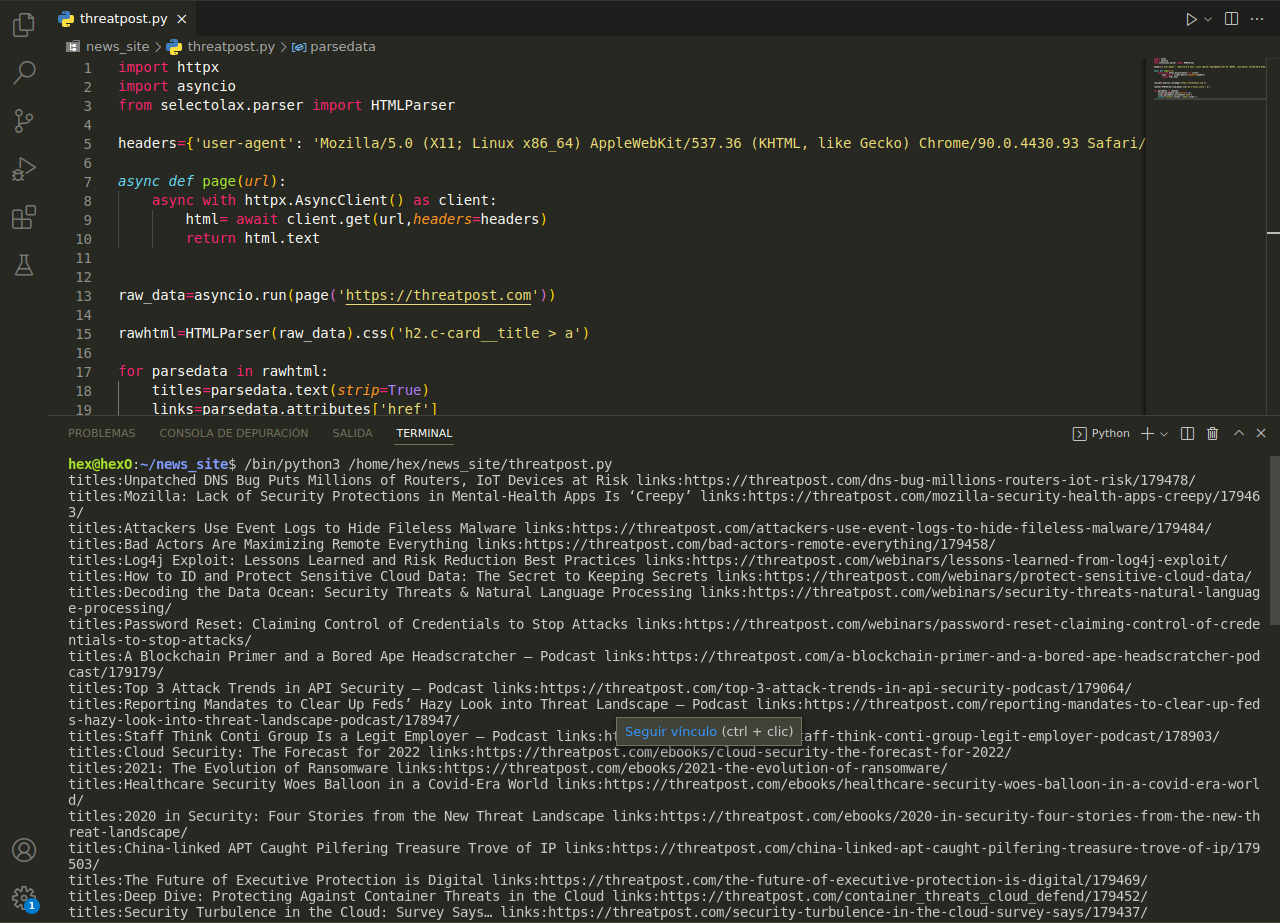Maximize panel size with up chevron
This screenshot has height=923, width=1280.
(1239, 433)
